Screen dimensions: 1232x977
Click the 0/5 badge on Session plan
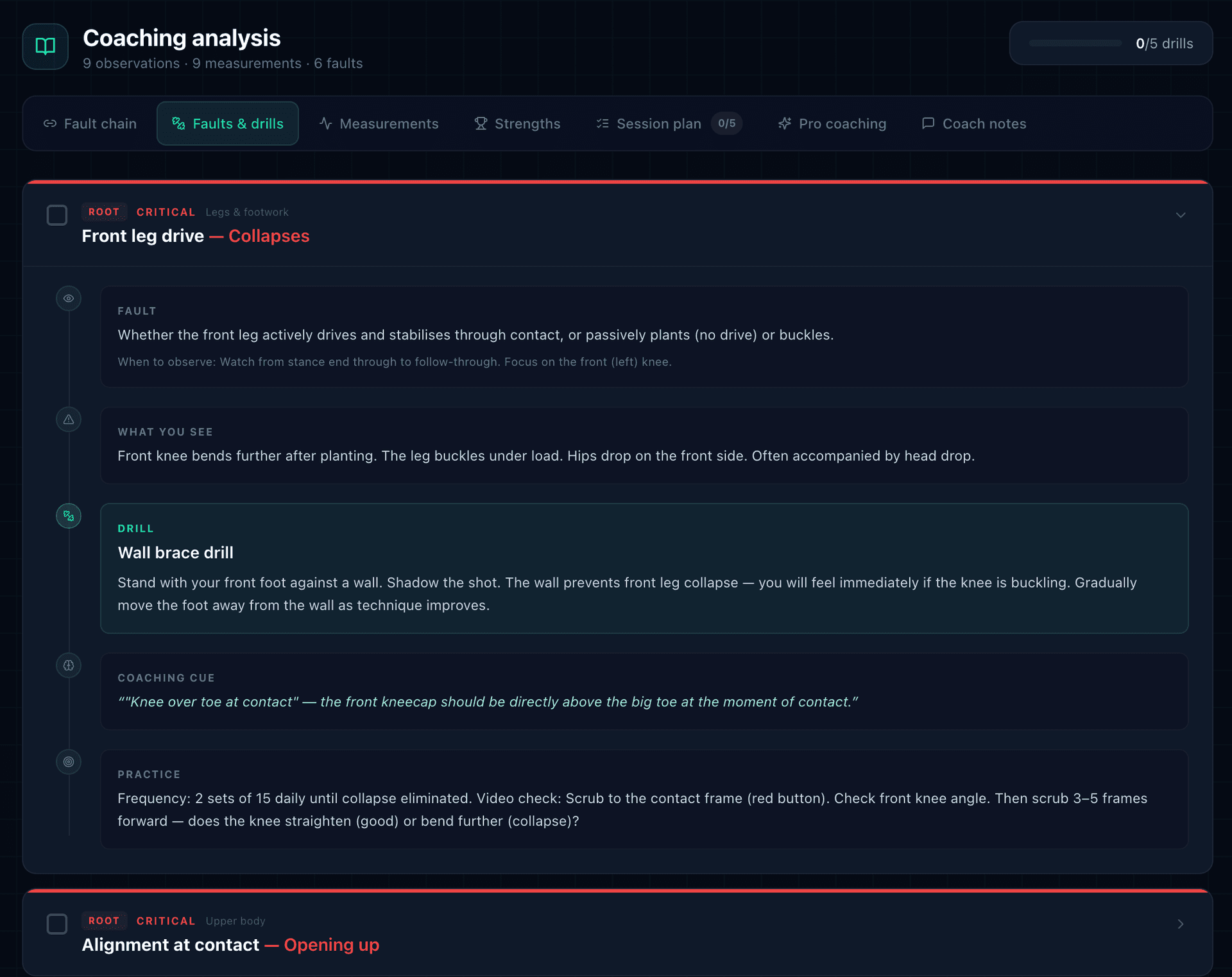[x=726, y=123]
